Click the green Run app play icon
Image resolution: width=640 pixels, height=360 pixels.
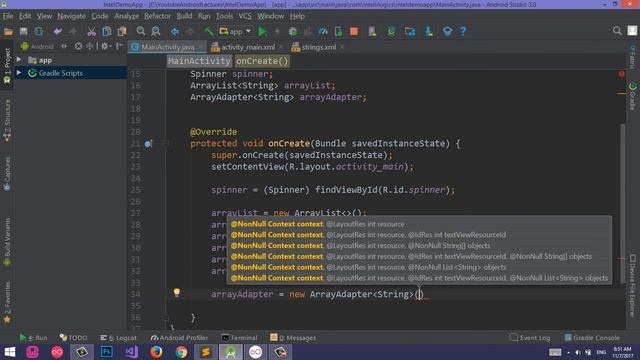(262, 31)
